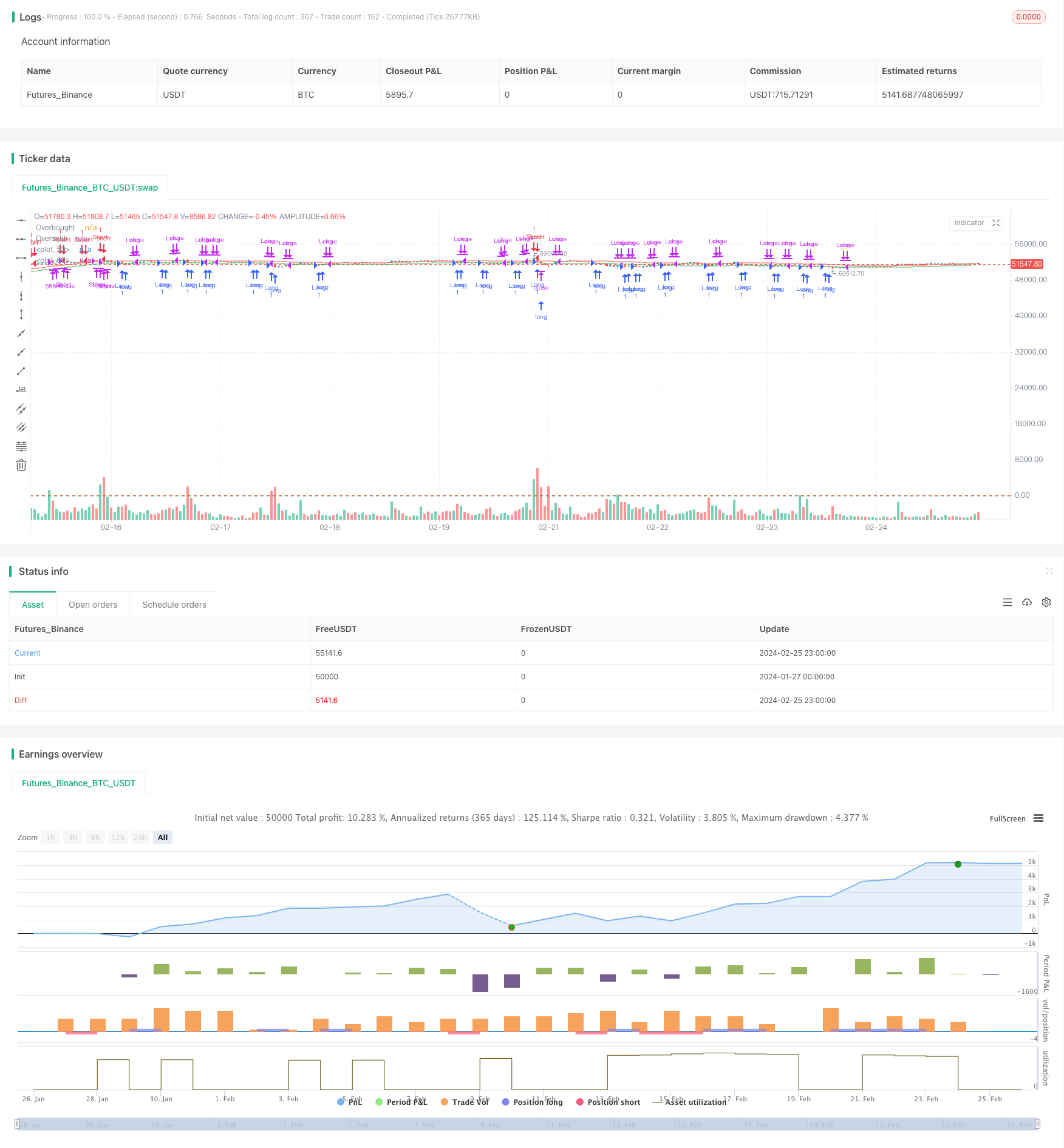Choose the Fibonacci horizontal lines tool
This screenshot has width=1064, height=1148.
21,446
